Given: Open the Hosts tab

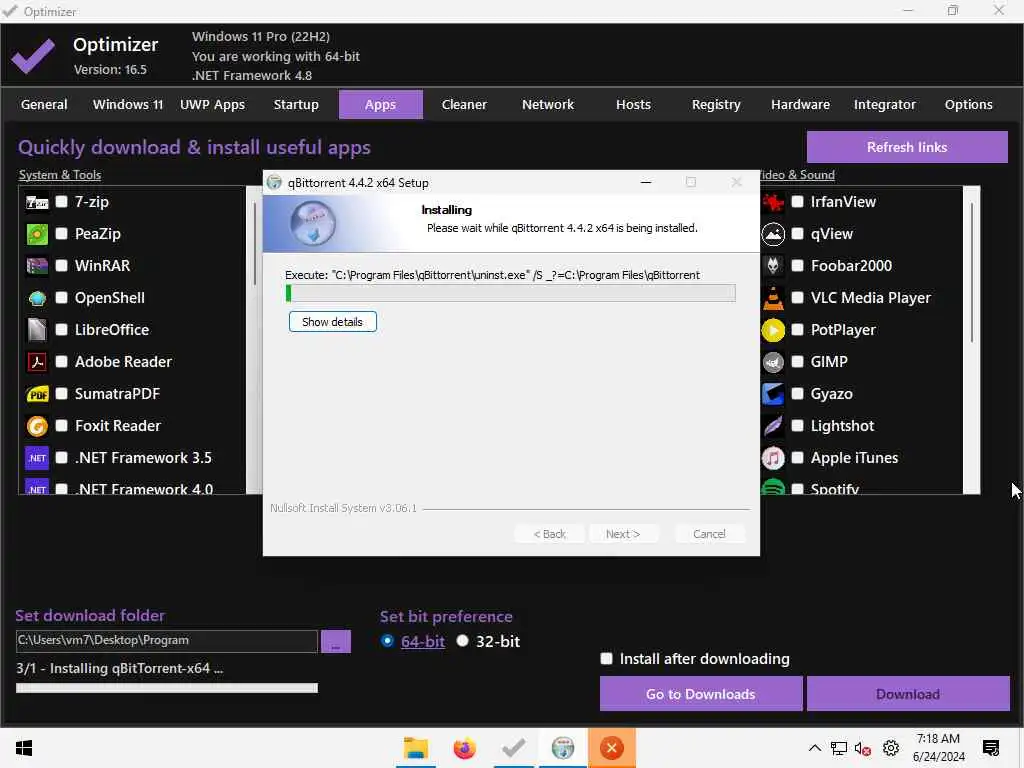Looking at the screenshot, I should pyautogui.click(x=633, y=104).
